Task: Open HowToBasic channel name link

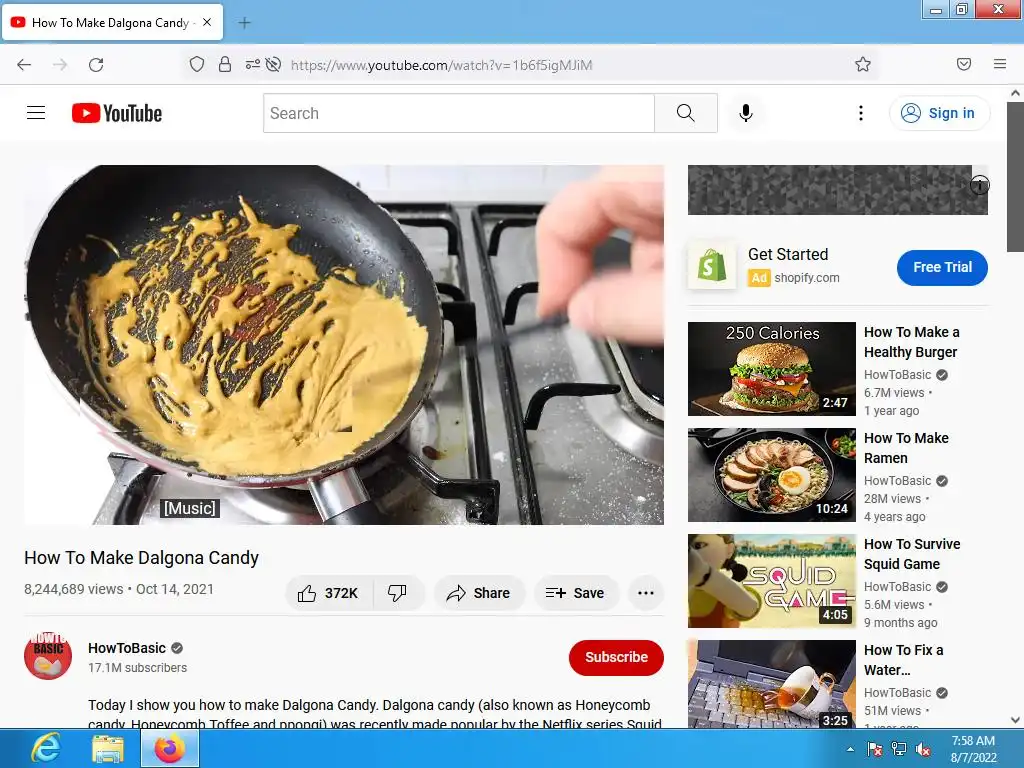Action: 127,648
